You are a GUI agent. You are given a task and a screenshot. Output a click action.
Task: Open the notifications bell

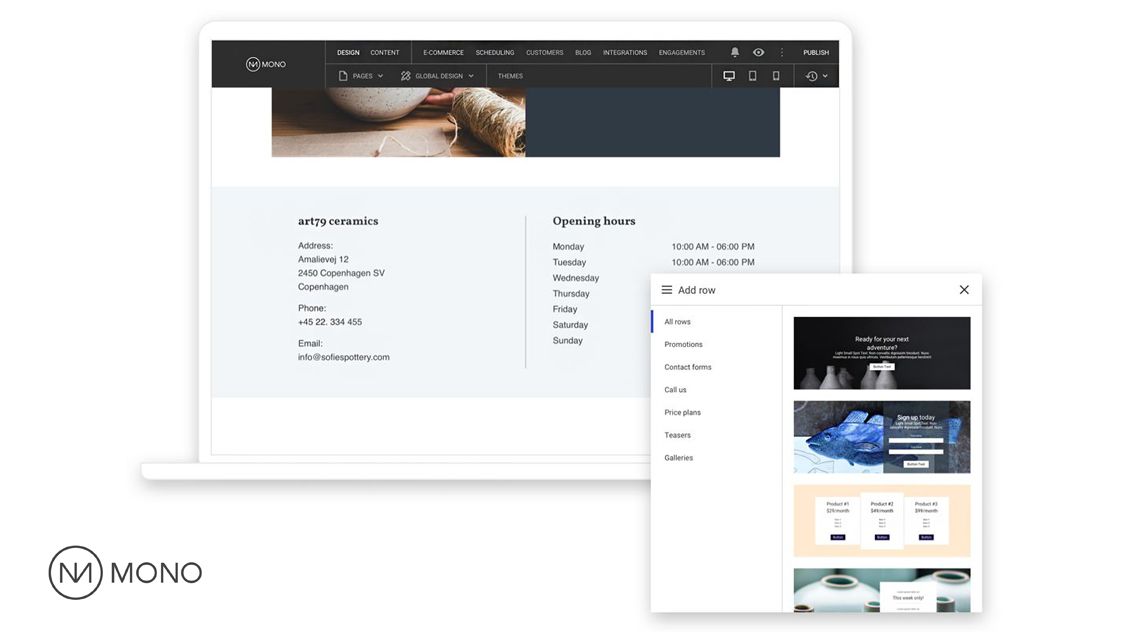(734, 53)
